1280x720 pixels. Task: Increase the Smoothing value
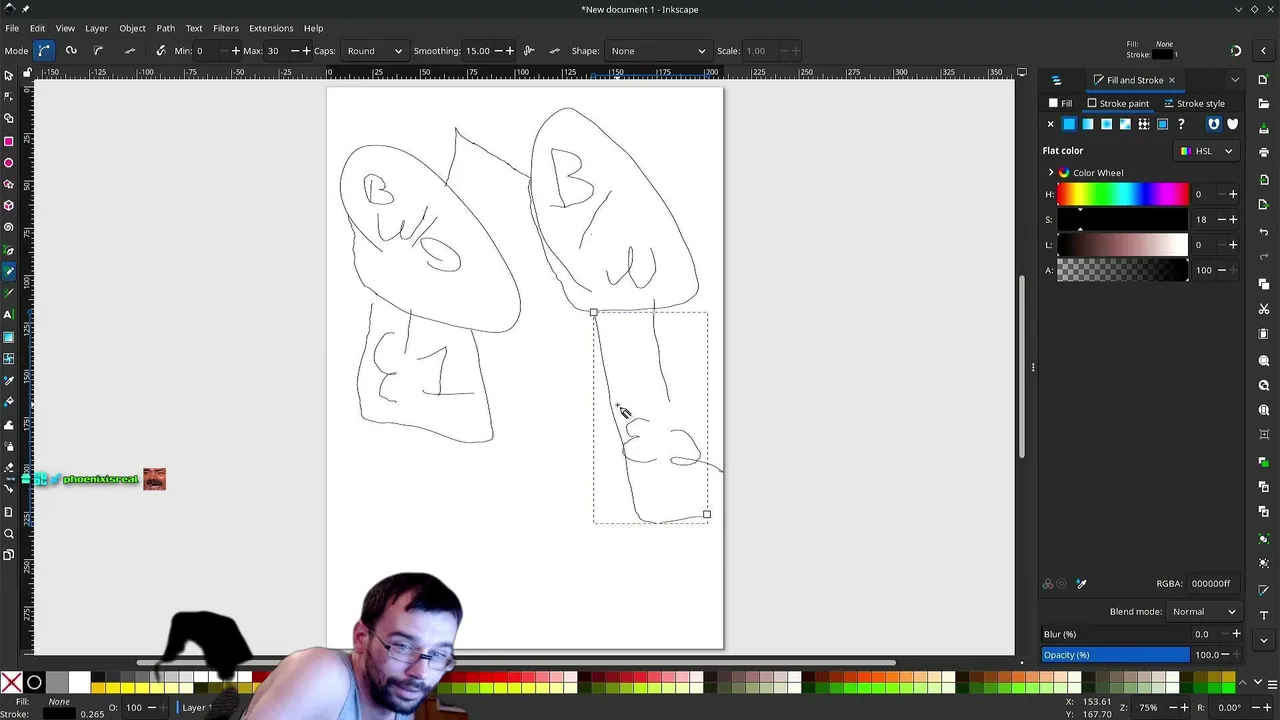(510, 51)
